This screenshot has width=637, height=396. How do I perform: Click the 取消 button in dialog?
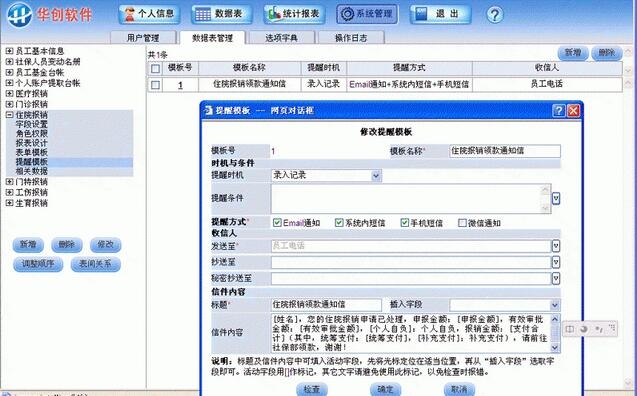(x=459, y=389)
